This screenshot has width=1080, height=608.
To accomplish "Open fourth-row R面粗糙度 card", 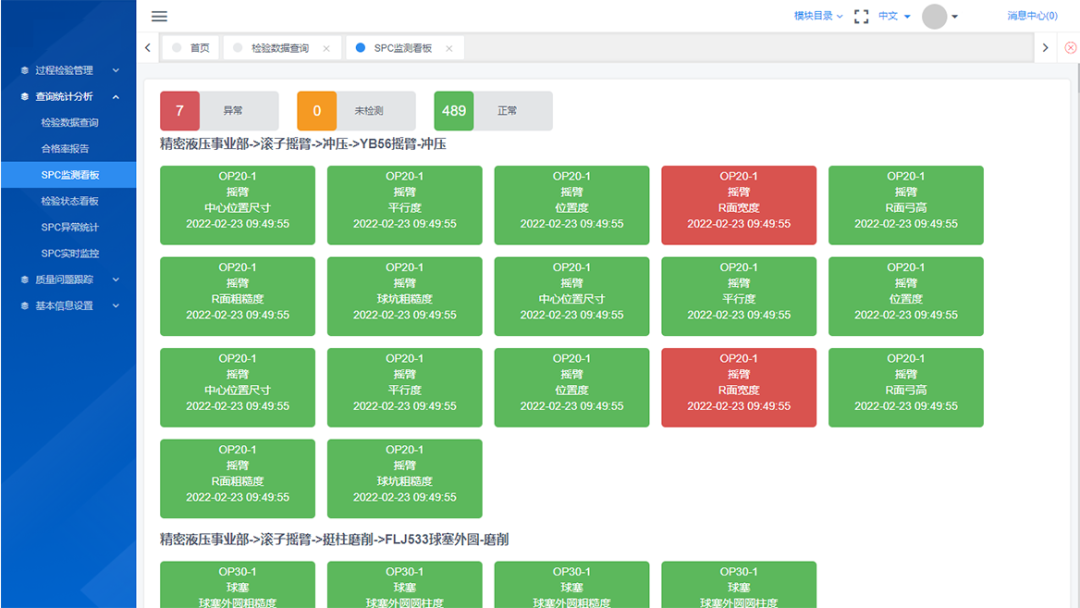I will coord(238,479).
